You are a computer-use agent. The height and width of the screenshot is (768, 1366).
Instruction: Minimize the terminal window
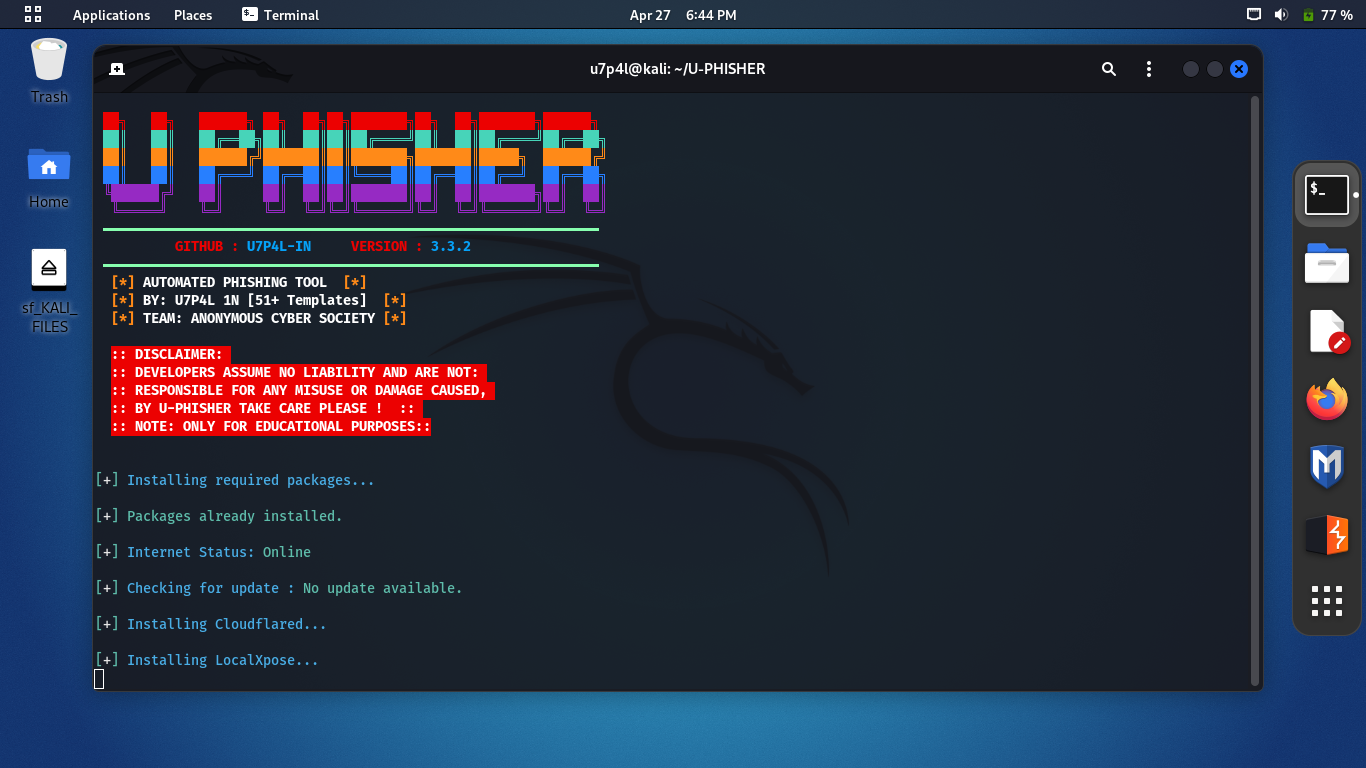pyautogui.click(x=1190, y=69)
